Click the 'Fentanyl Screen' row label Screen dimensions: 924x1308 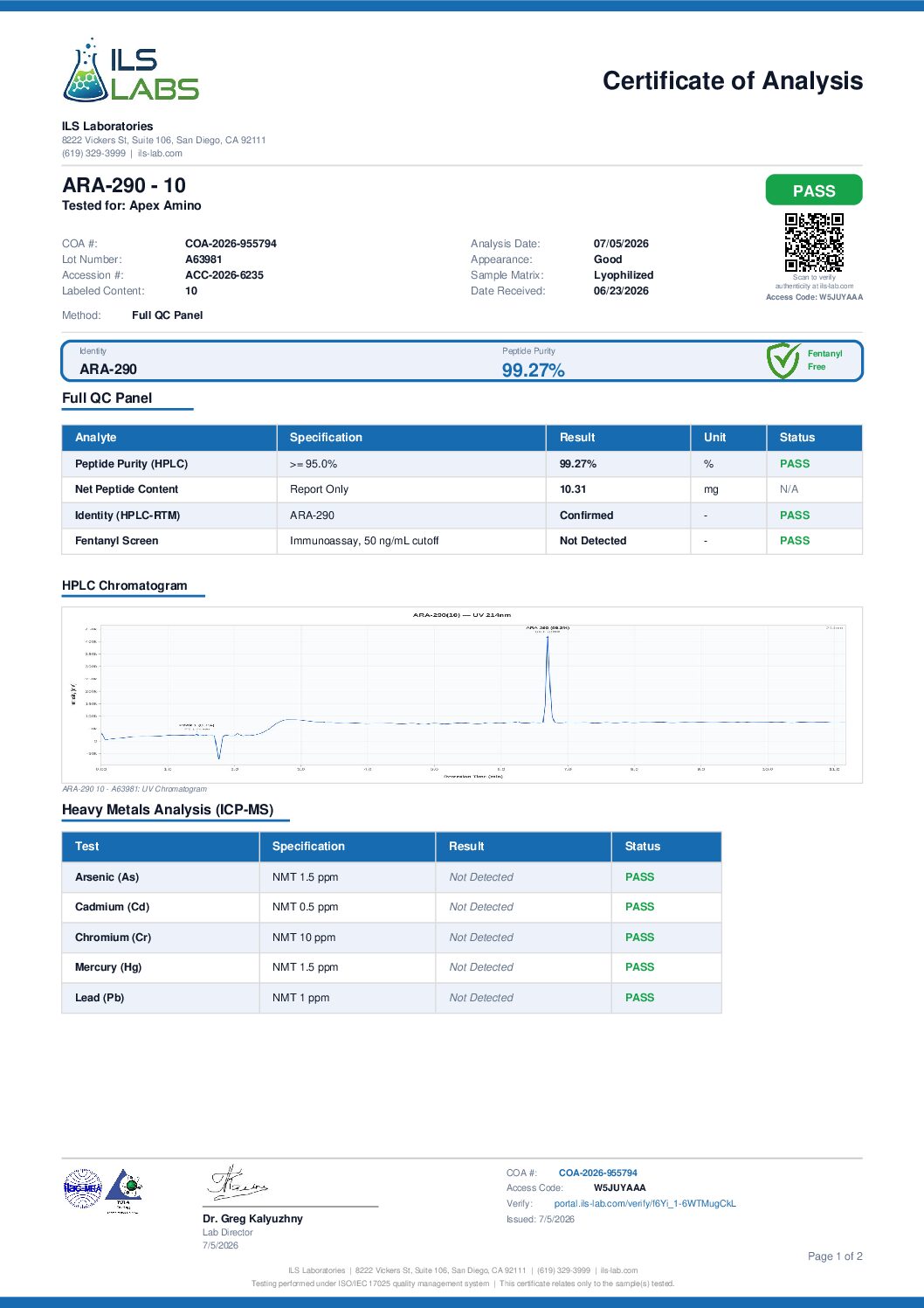(x=116, y=541)
